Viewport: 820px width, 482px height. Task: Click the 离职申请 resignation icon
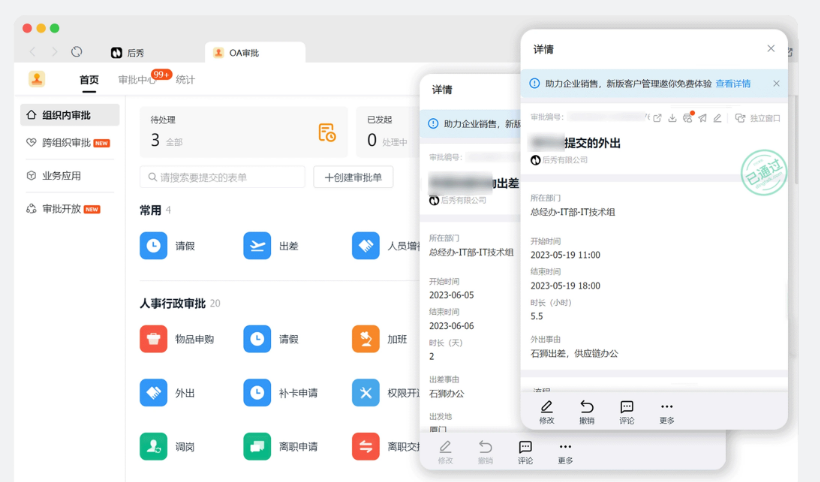[257, 446]
